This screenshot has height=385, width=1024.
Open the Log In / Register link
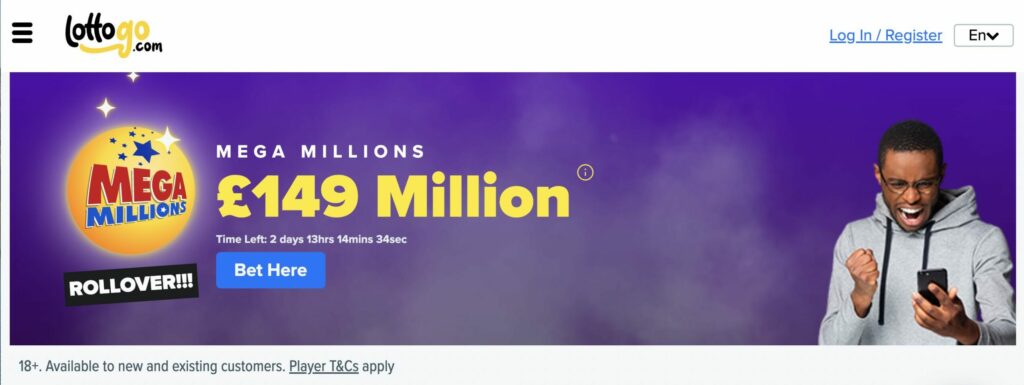tap(886, 35)
